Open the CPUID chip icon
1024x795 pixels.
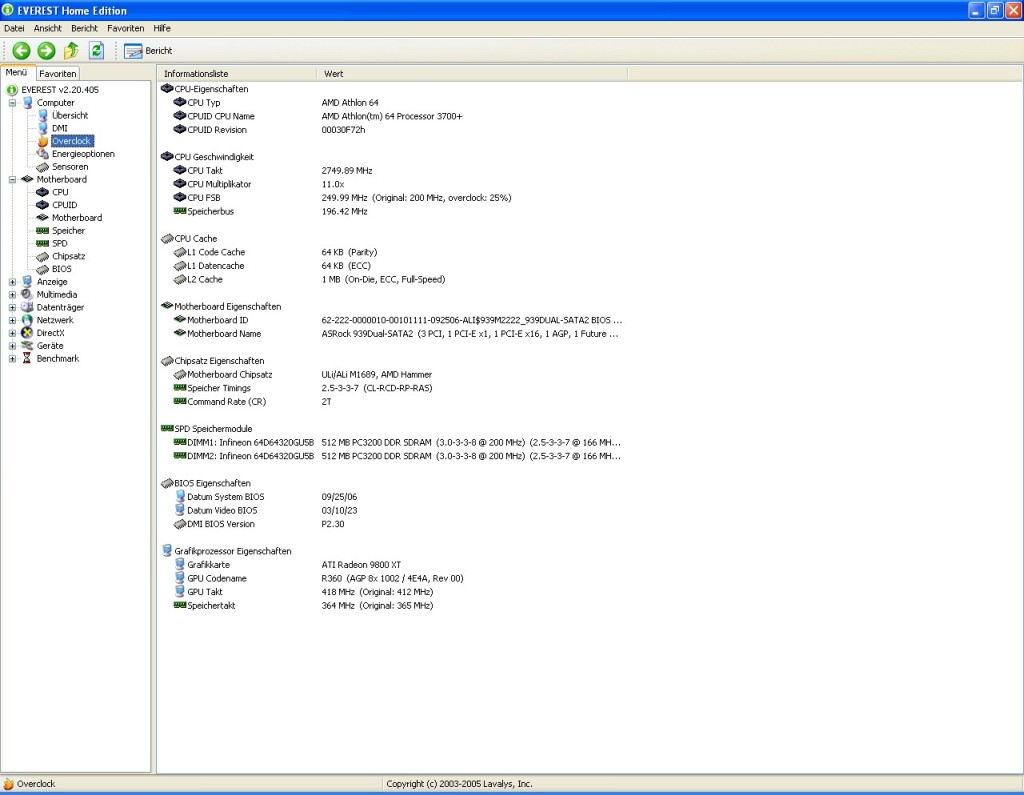pos(42,205)
